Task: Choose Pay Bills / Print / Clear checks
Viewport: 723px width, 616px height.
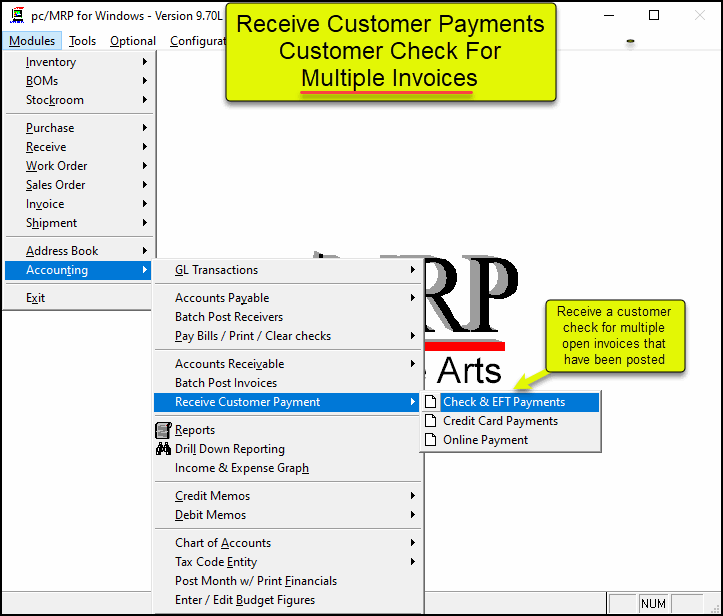Action: click(252, 336)
